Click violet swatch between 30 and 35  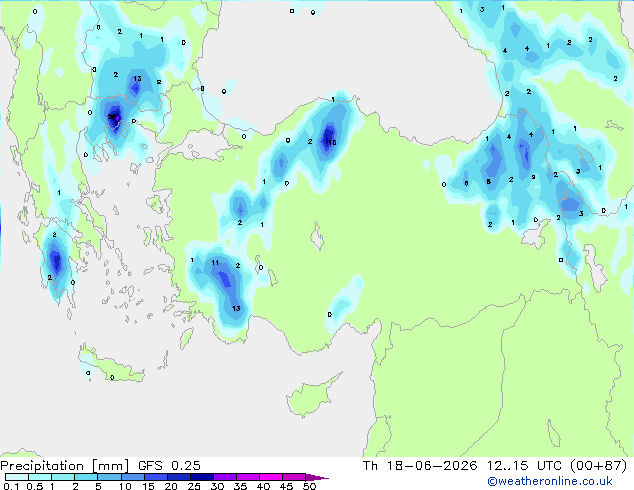point(225,477)
